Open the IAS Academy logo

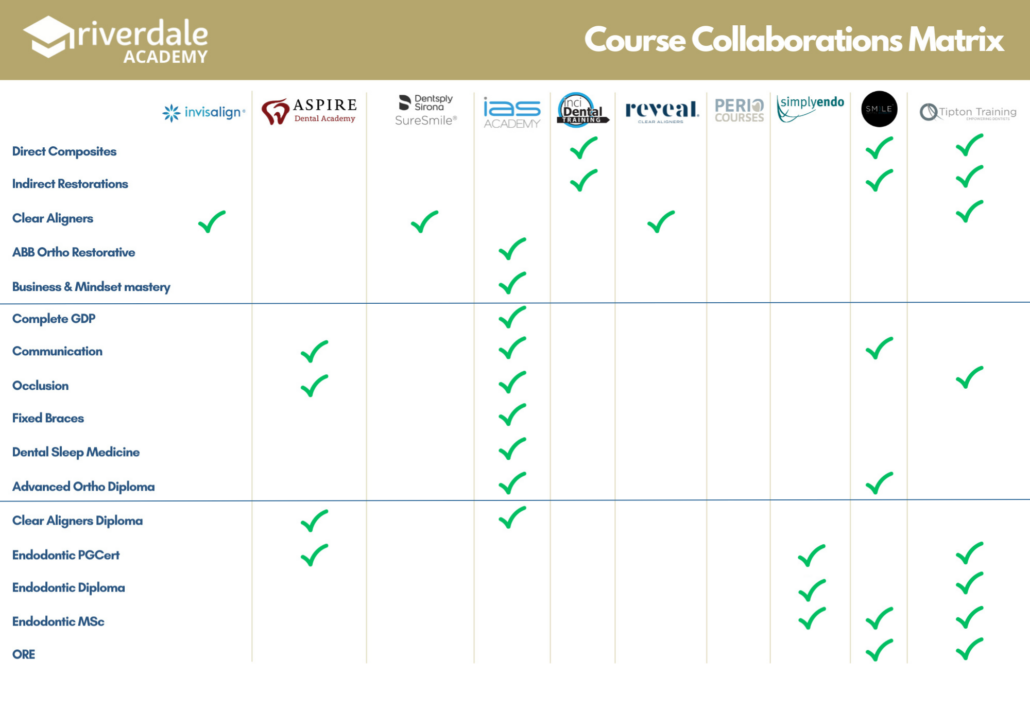pyautogui.click(x=512, y=112)
